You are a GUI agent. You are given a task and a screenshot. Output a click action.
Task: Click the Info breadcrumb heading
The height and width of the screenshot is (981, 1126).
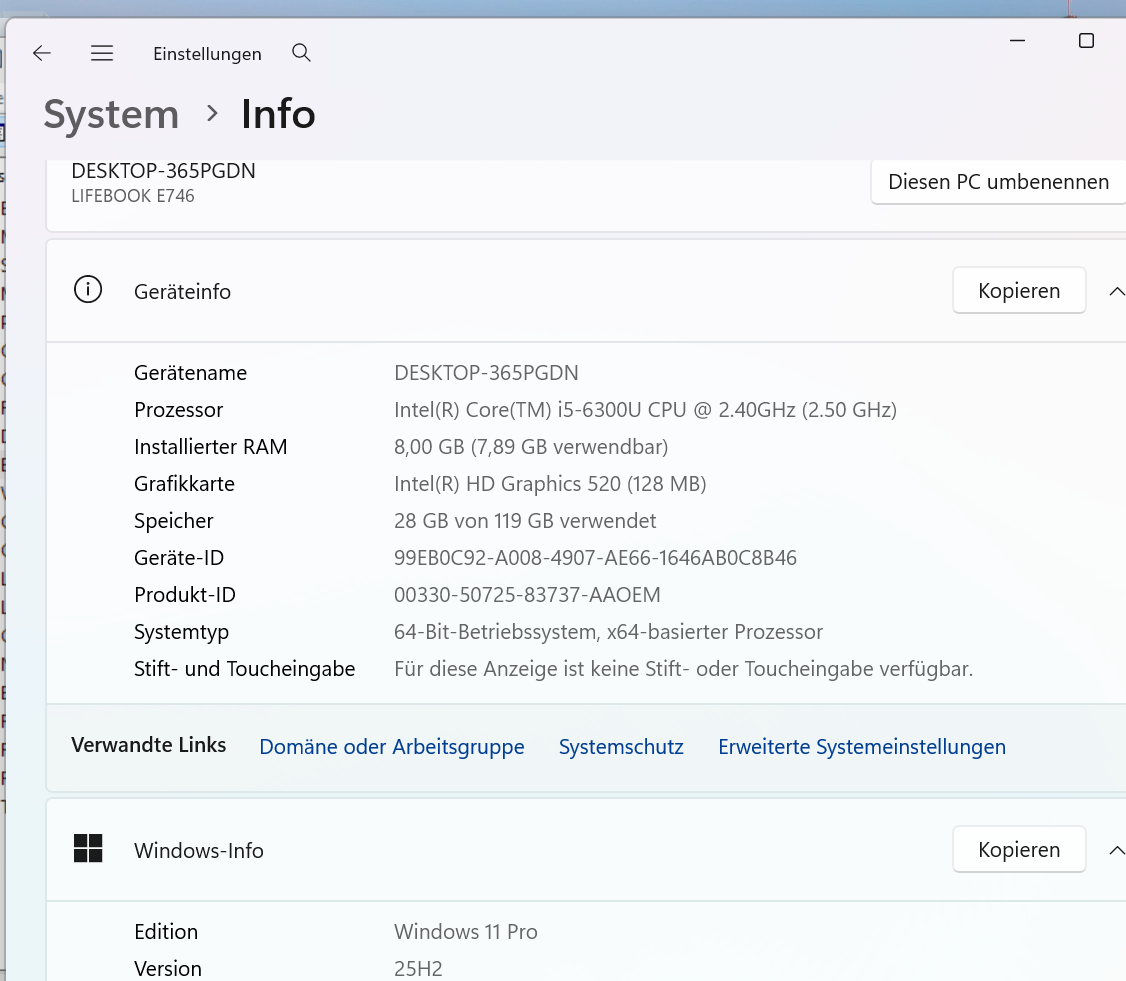click(x=279, y=114)
